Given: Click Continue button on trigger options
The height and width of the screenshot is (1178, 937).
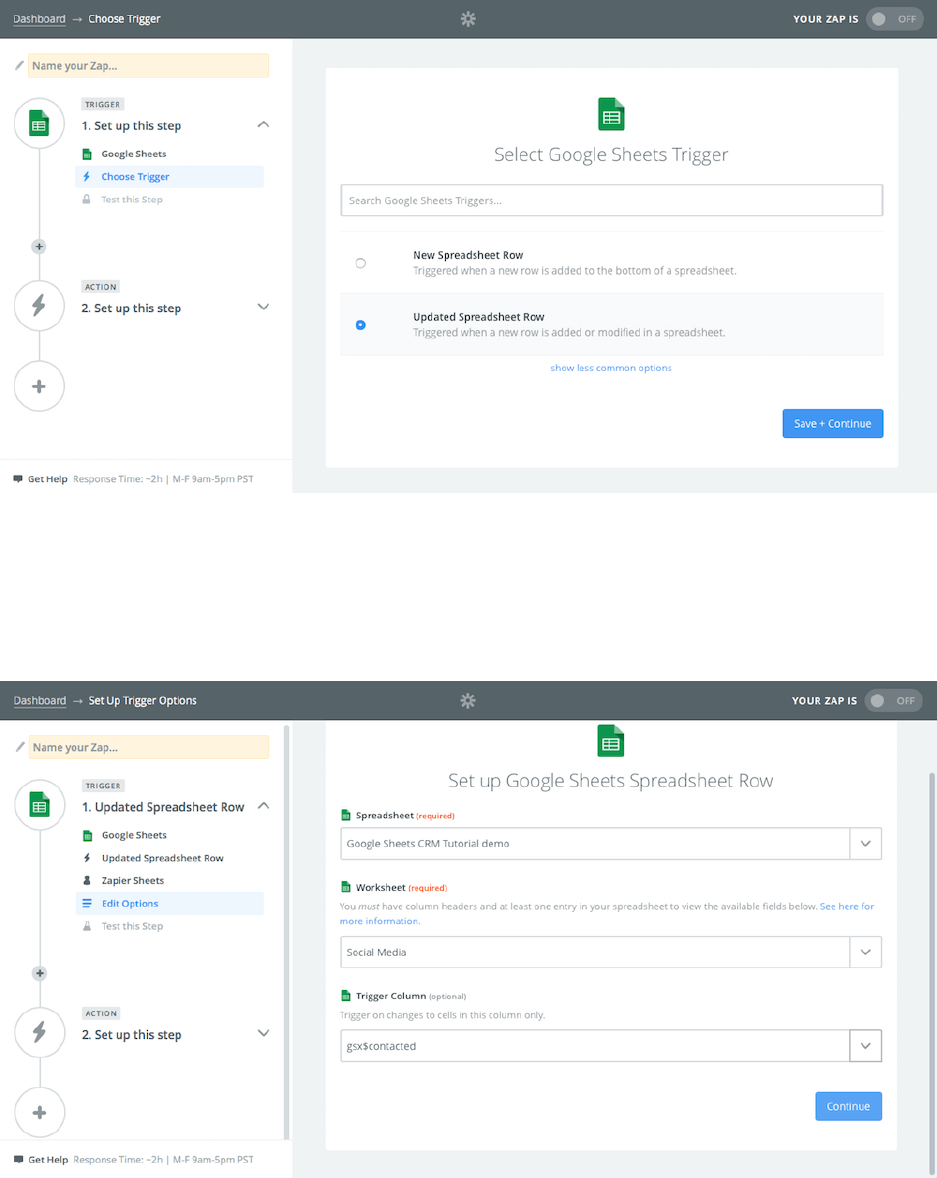Looking at the screenshot, I should coord(848,1106).
